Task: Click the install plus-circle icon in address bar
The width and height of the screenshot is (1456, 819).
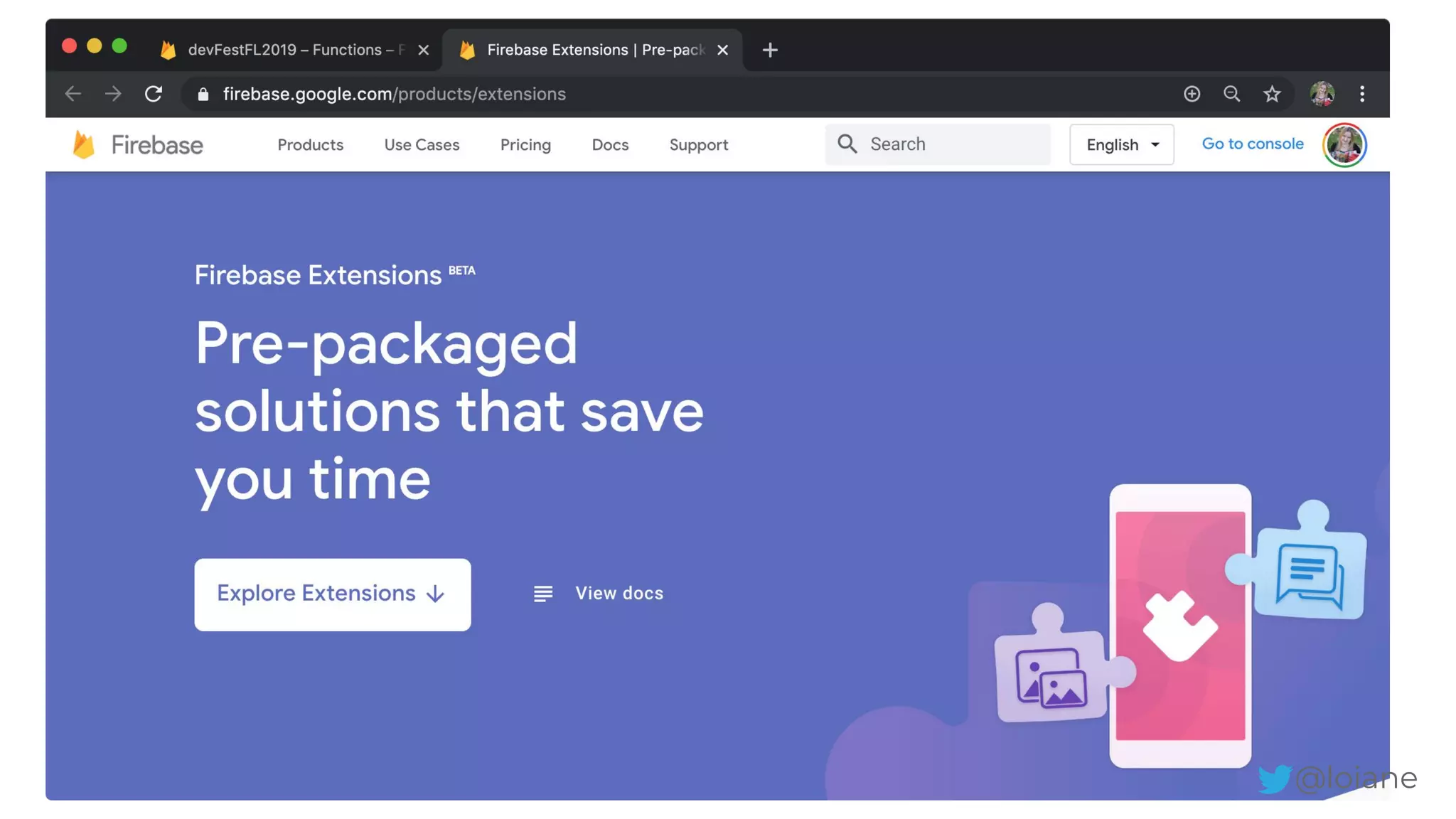Action: point(1192,94)
